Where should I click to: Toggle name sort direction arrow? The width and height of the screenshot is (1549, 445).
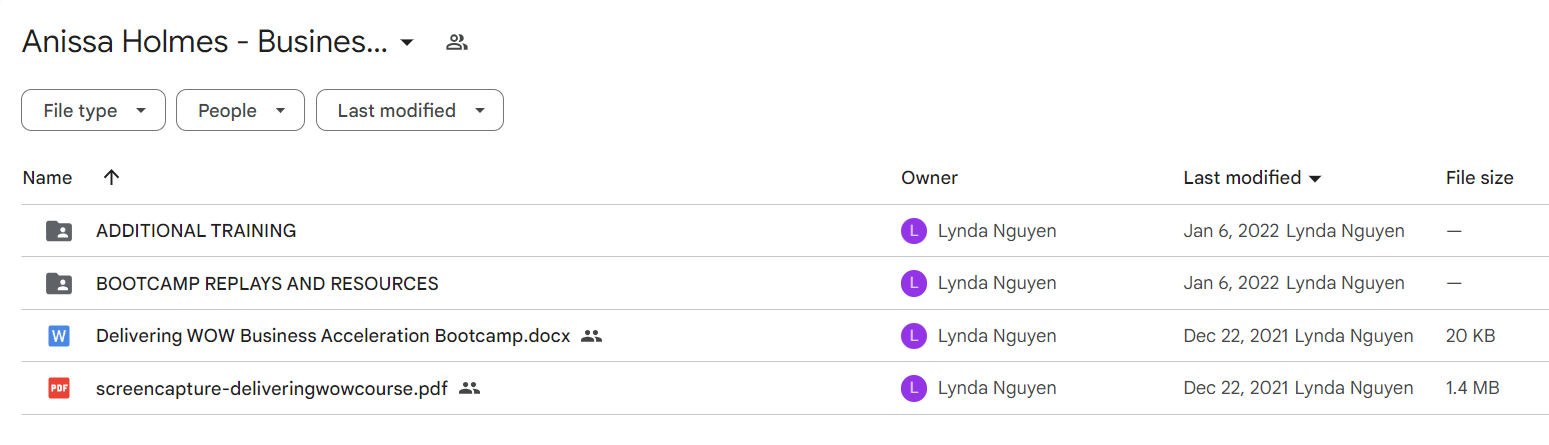pos(112,177)
